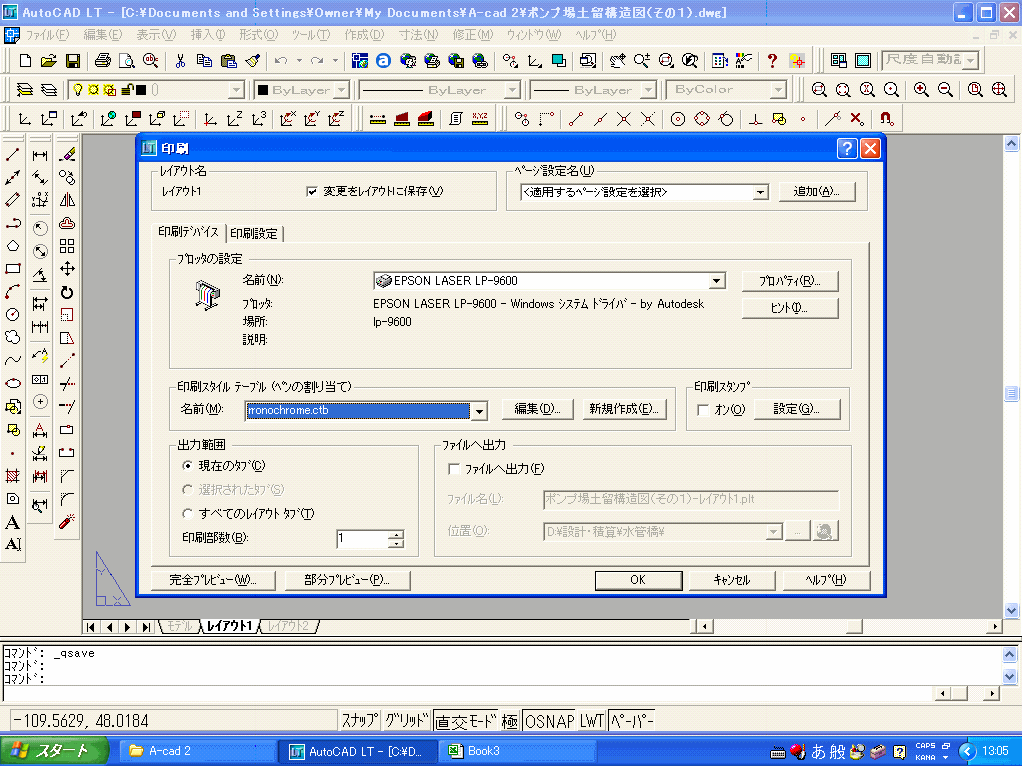Open the ファイル(F) menu
Image resolution: width=1023 pixels, height=767 pixels.
click(x=48, y=35)
